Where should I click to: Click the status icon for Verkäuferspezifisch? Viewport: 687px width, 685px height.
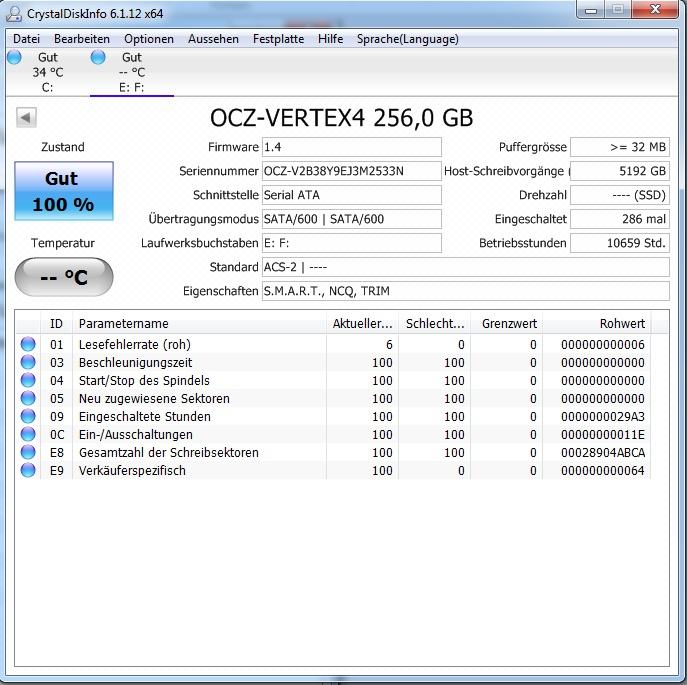point(28,470)
